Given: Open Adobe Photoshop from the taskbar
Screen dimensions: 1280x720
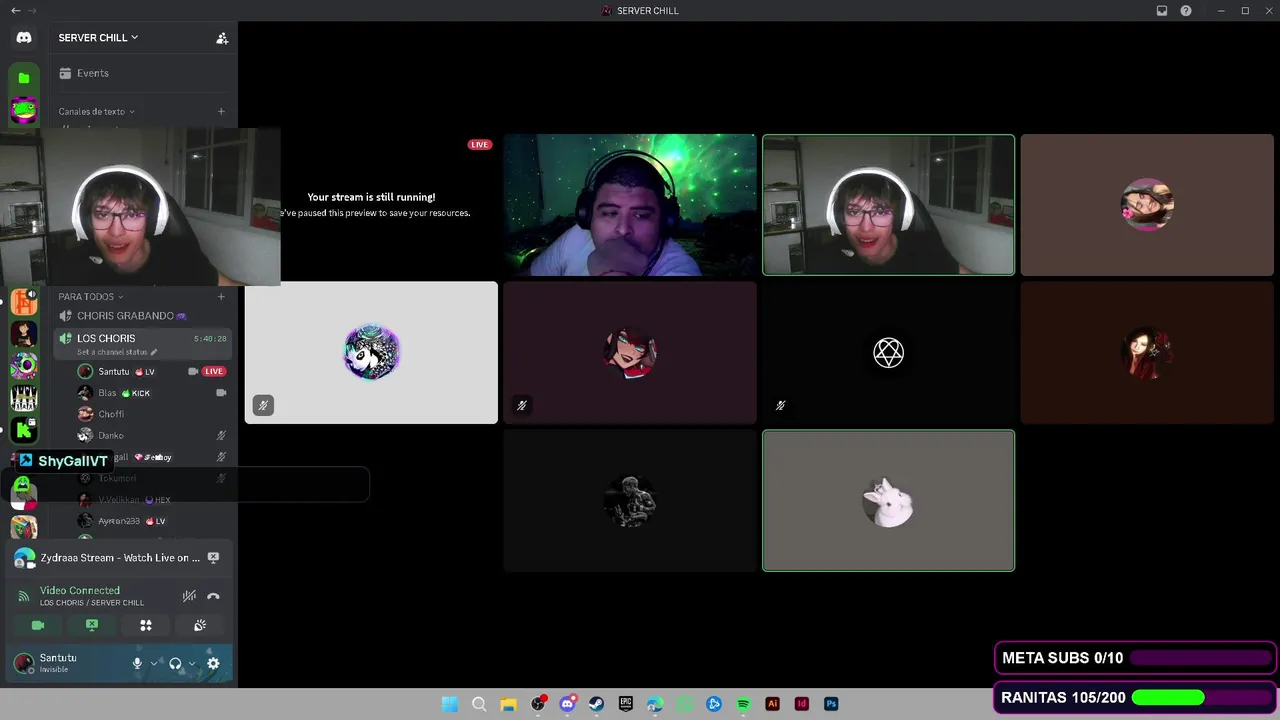Looking at the screenshot, I should 831,704.
